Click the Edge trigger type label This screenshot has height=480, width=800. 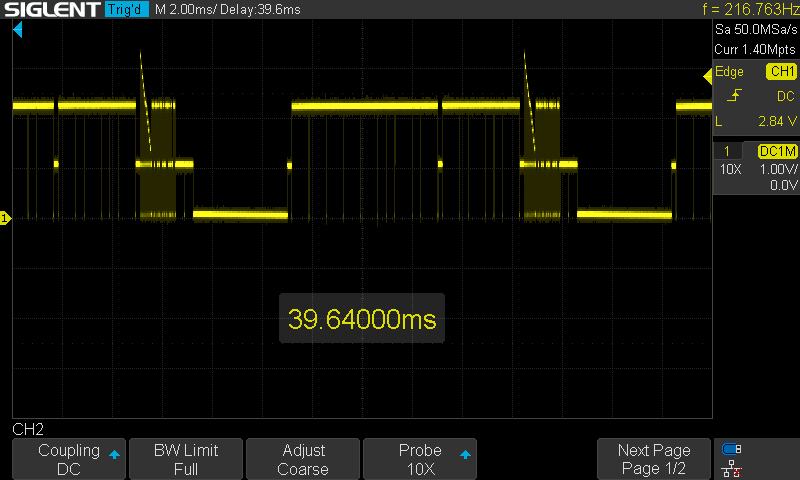(x=729, y=71)
